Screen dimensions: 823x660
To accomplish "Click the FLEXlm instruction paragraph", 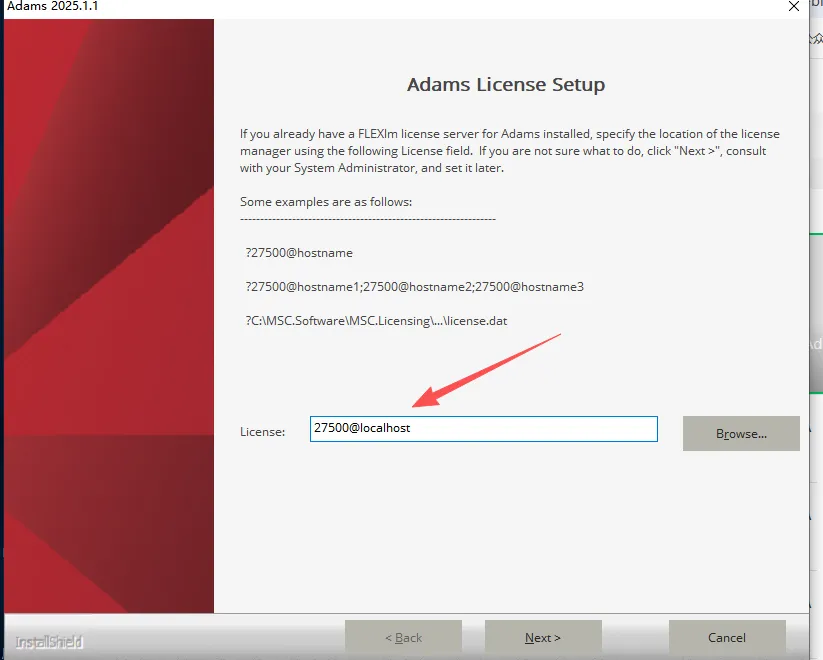I will [x=510, y=151].
